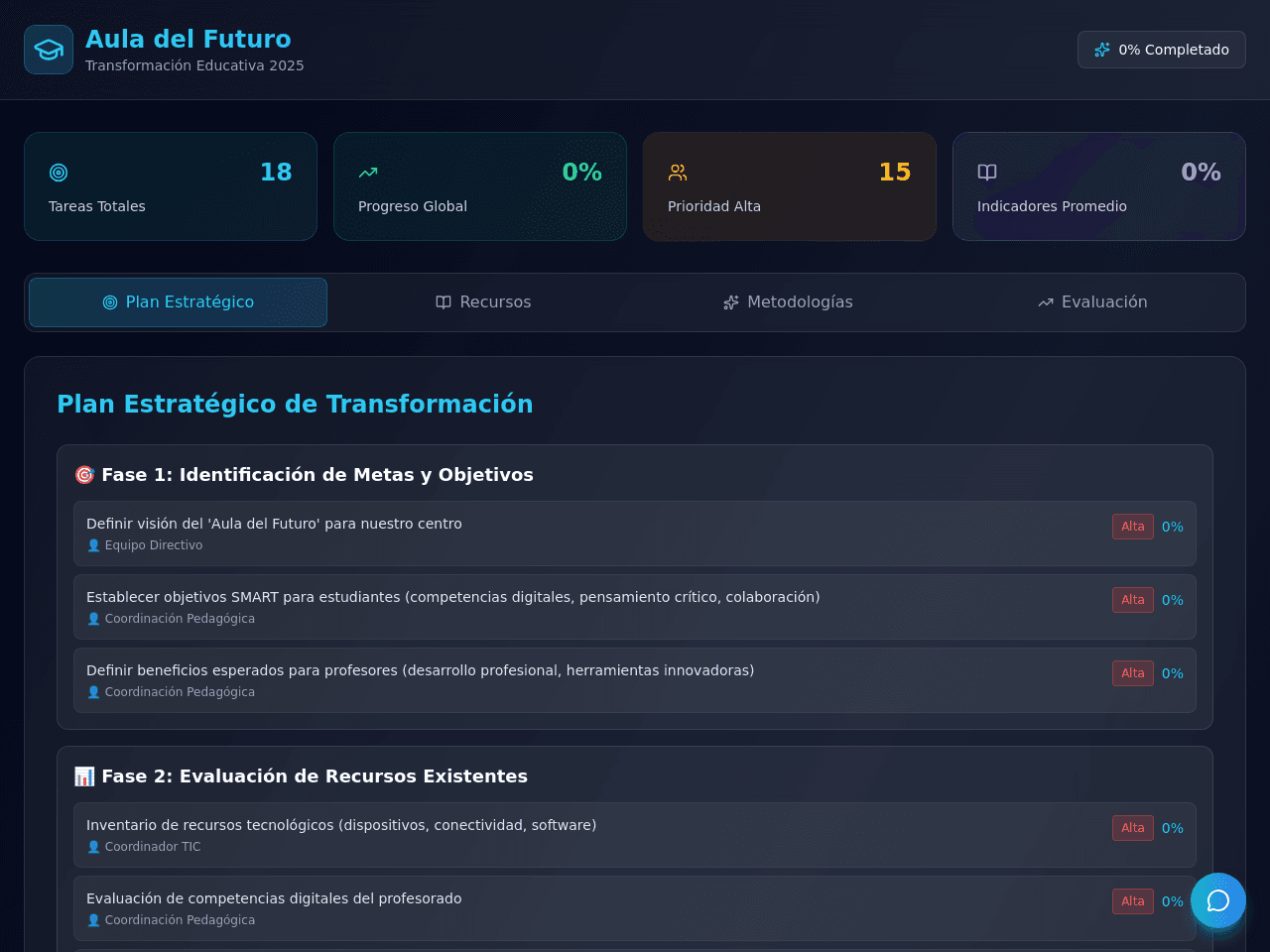The image size is (1270, 952).
Task: Click the book icon on Indicadores Promedio card
Action: [x=987, y=173]
